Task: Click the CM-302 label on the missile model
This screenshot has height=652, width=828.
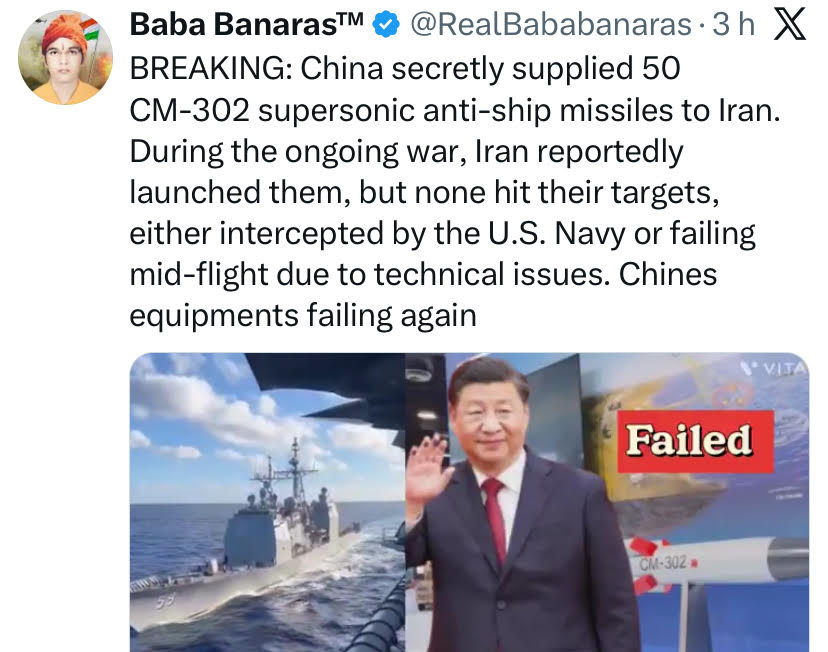Action: tap(664, 563)
